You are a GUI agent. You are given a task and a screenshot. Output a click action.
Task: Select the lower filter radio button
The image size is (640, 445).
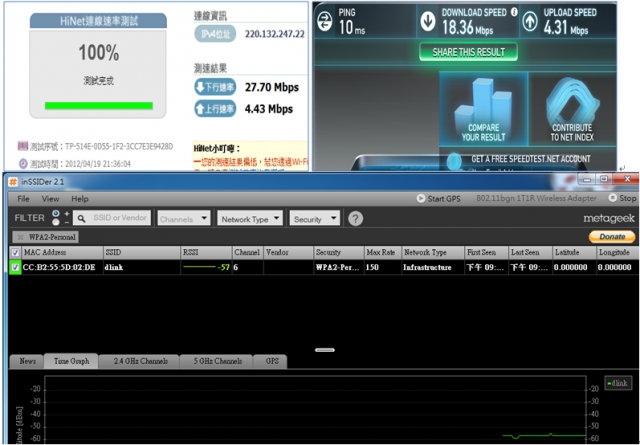56,222
